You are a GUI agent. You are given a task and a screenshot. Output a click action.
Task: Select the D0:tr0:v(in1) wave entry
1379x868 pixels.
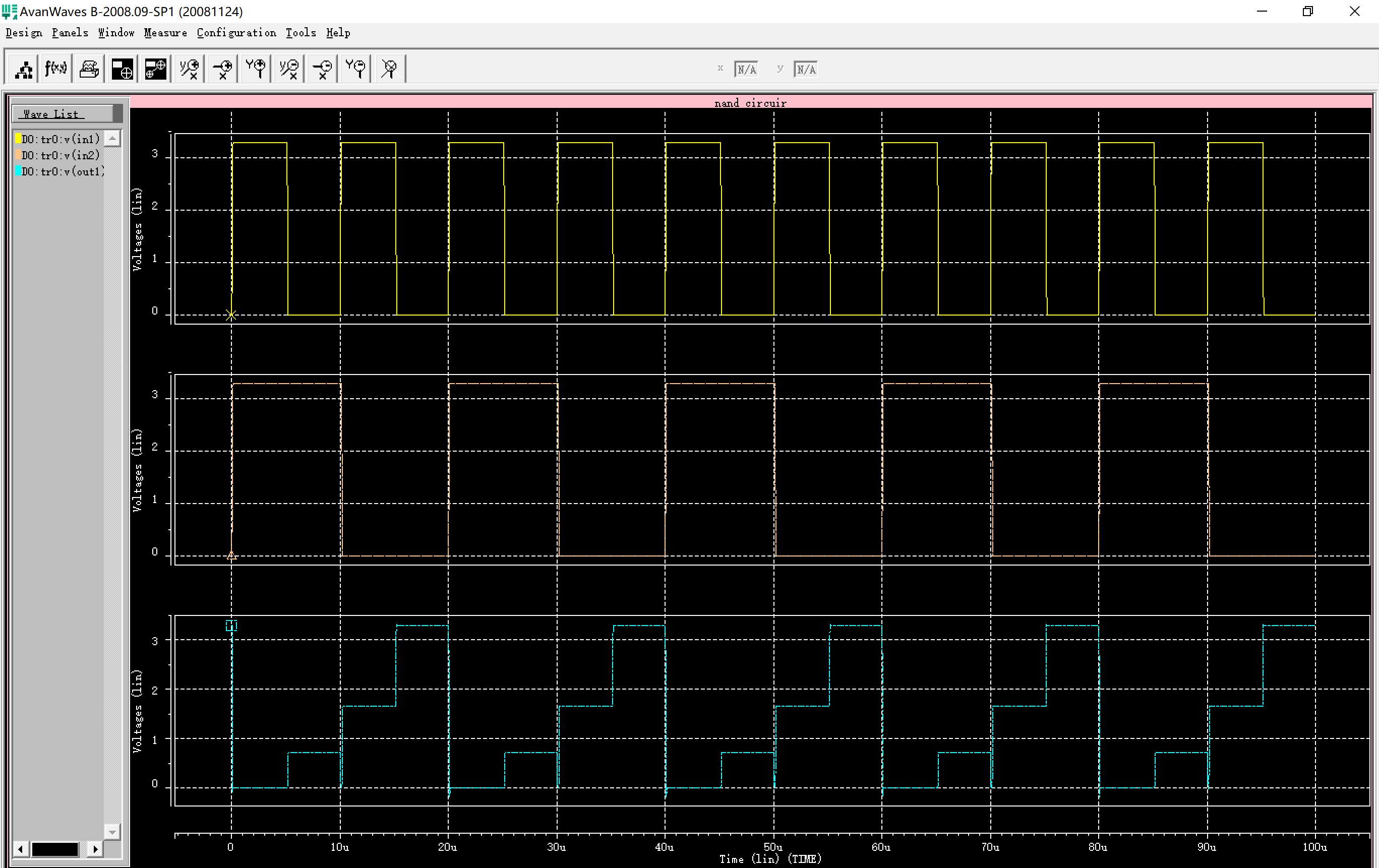coord(60,138)
